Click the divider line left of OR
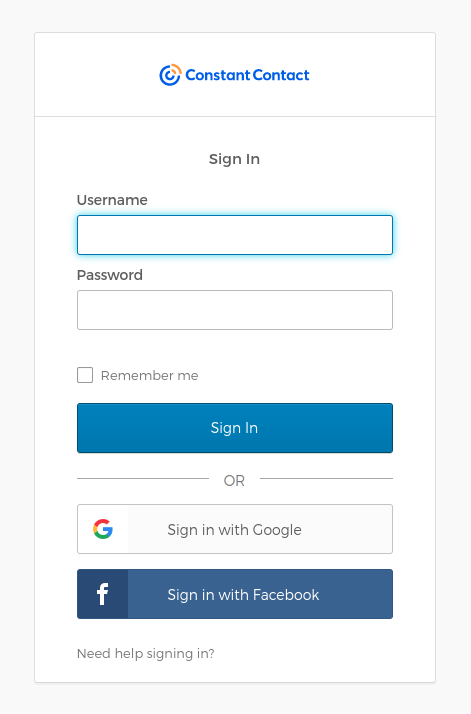 (143, 479)
